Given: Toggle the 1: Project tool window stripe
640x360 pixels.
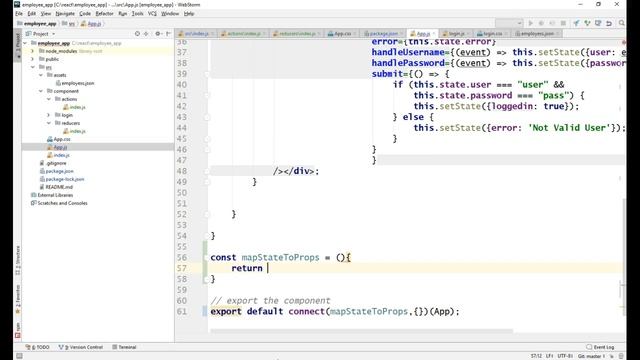Looking at the screenshot, I should [x=18, y=45].
